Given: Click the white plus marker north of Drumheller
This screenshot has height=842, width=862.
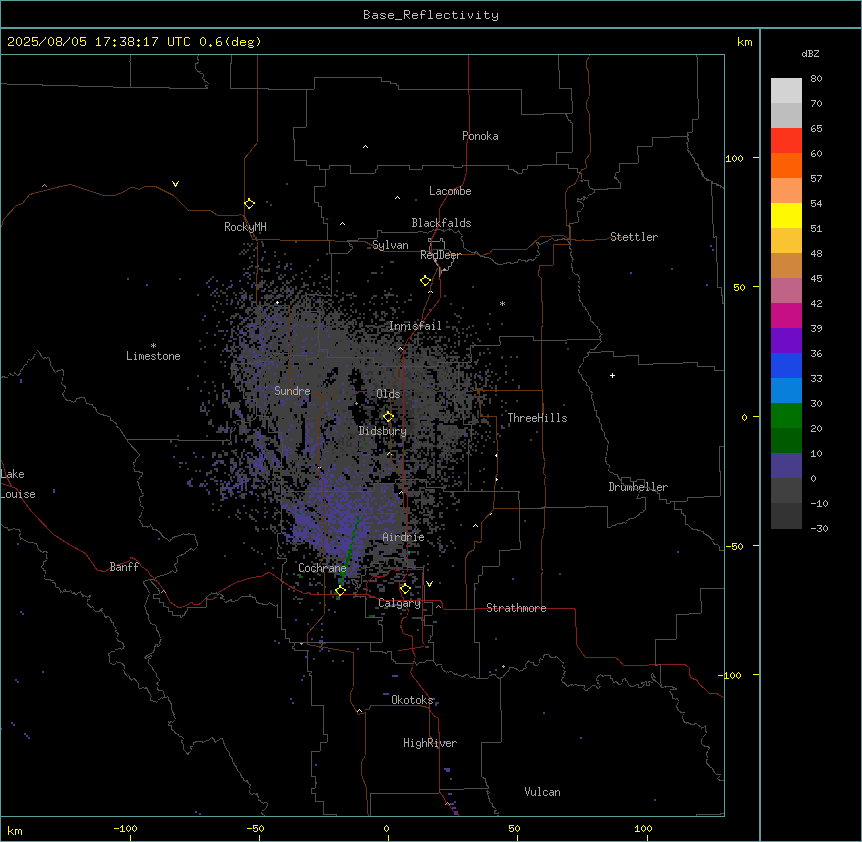Looking at the screenshot, I should click(612, 375).
